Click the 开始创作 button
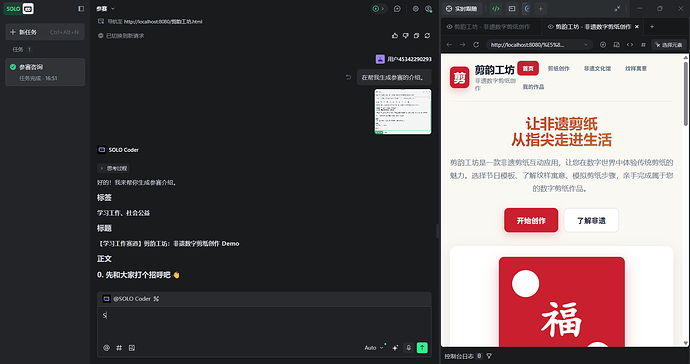The height and width of the screenshot is (364, 690). point(531,220)
